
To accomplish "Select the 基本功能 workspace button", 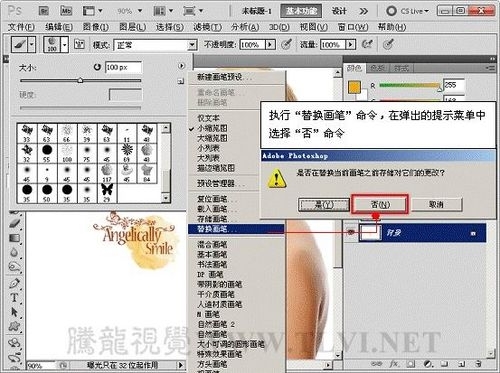I will point(301,11).
